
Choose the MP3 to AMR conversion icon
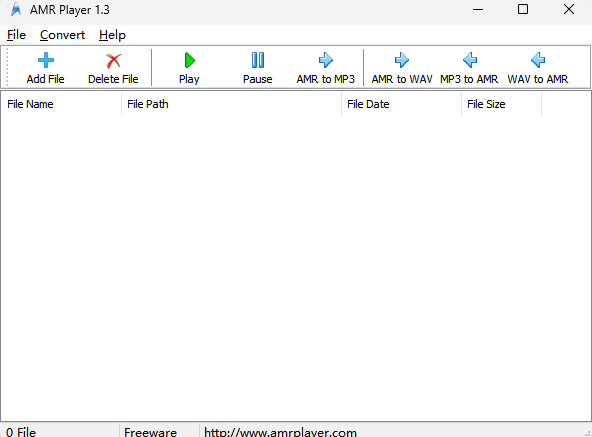pyautogui.click(x=470, y=60)
